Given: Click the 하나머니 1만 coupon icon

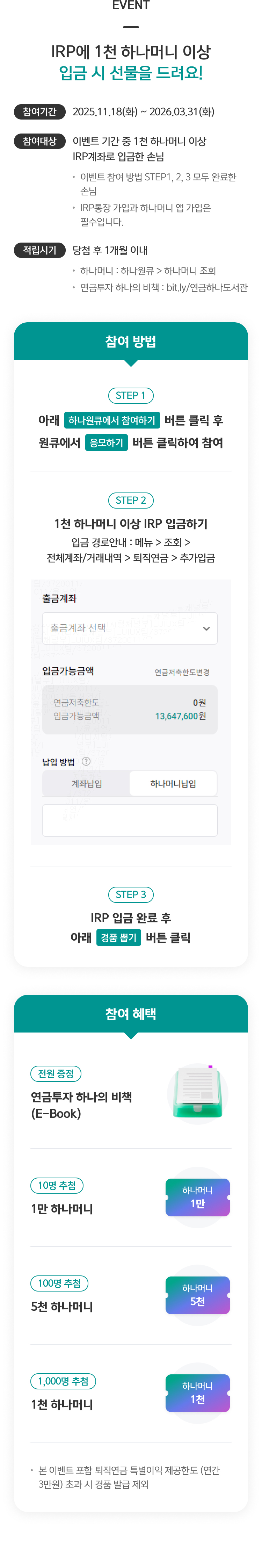Looking at the screenshot, I should coord(198,1197).
